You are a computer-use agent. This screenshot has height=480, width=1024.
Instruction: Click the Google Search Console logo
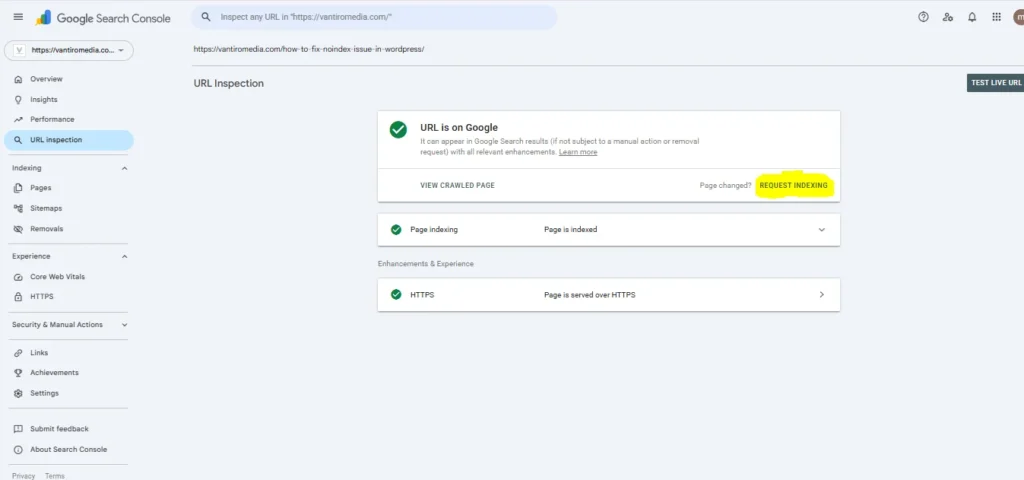click(103, 18)
